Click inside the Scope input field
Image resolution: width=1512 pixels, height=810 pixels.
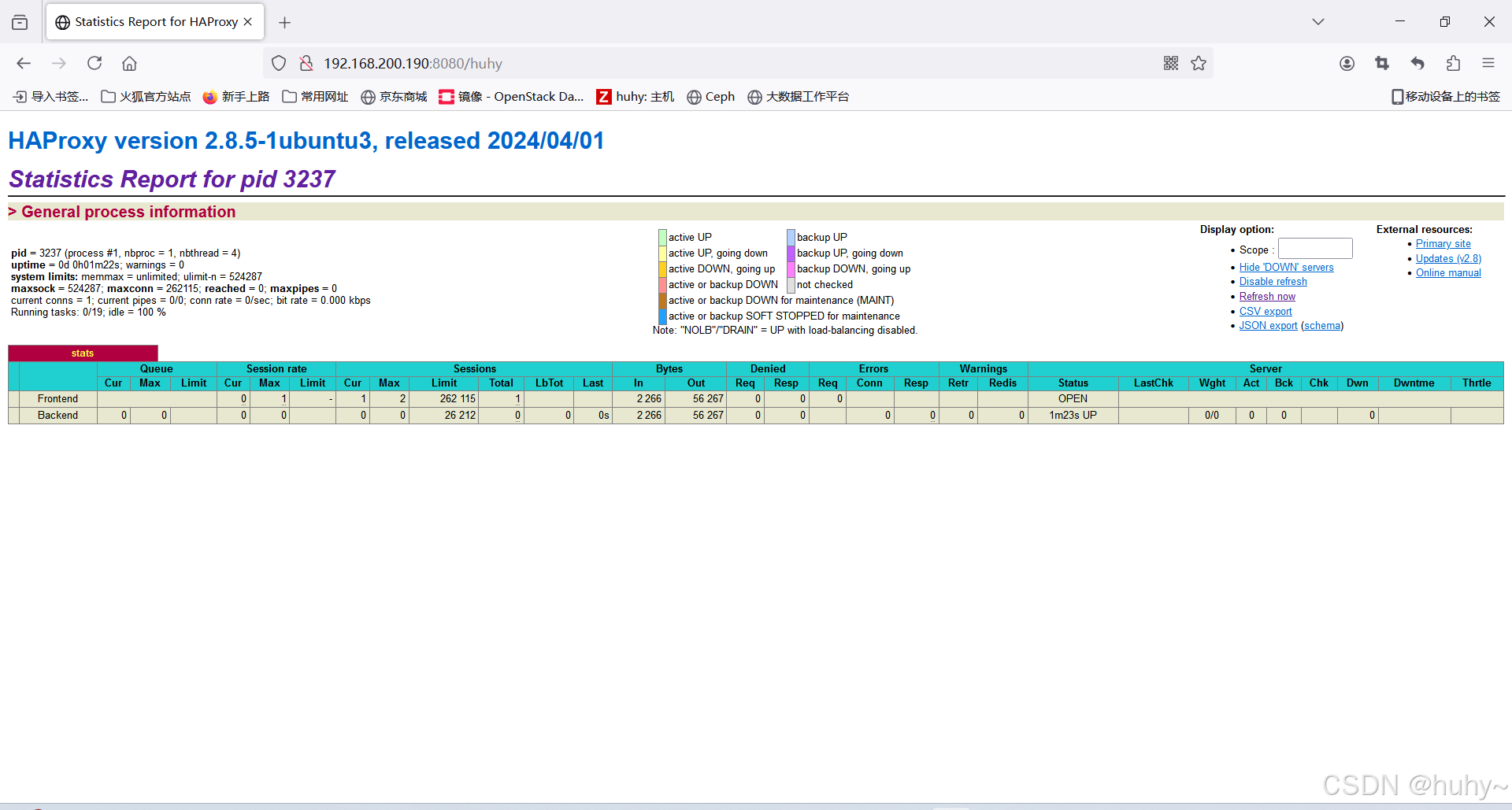pyautogui.click(x=1315, y=249)
